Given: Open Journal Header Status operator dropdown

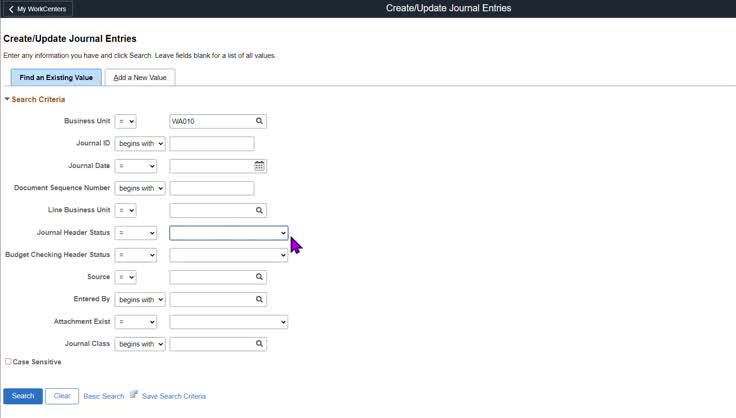Looking at the screenshot, I should 136,233.
